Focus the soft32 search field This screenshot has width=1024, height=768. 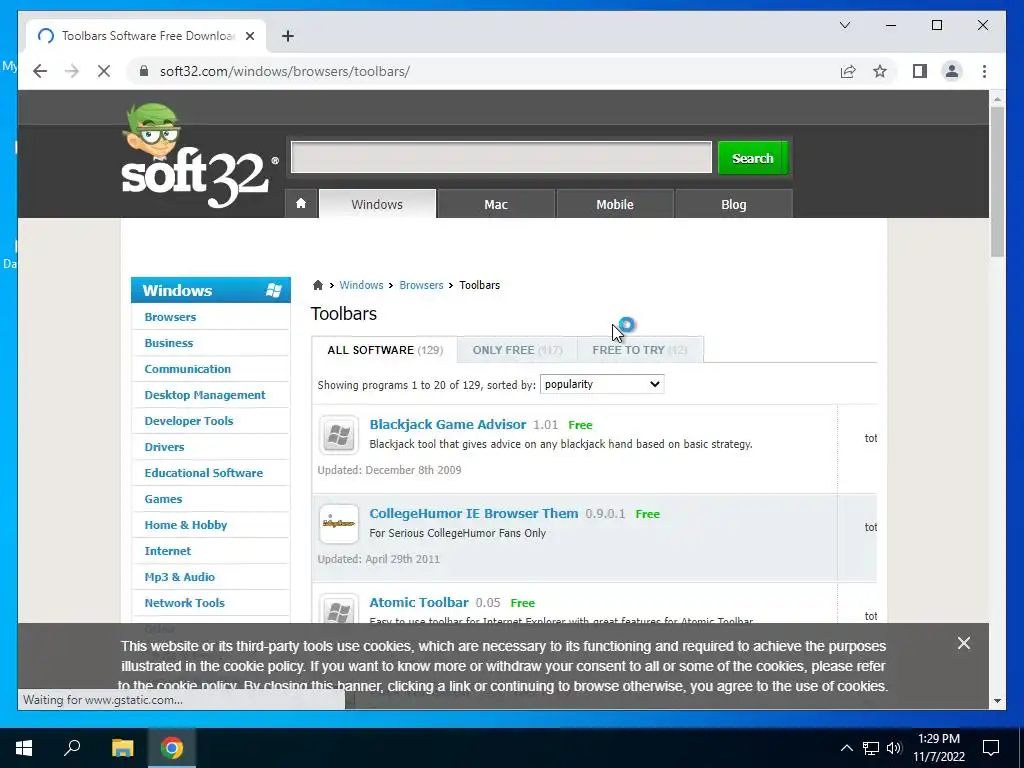[x=501, y=157]
